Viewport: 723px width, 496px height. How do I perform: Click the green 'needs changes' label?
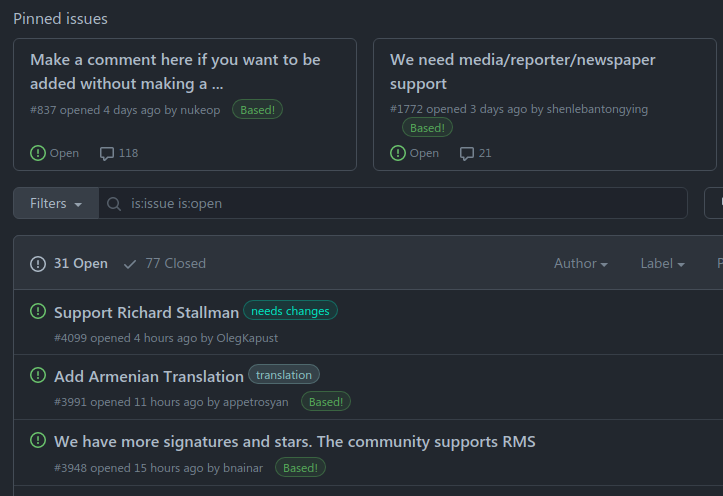pos(290,311)
